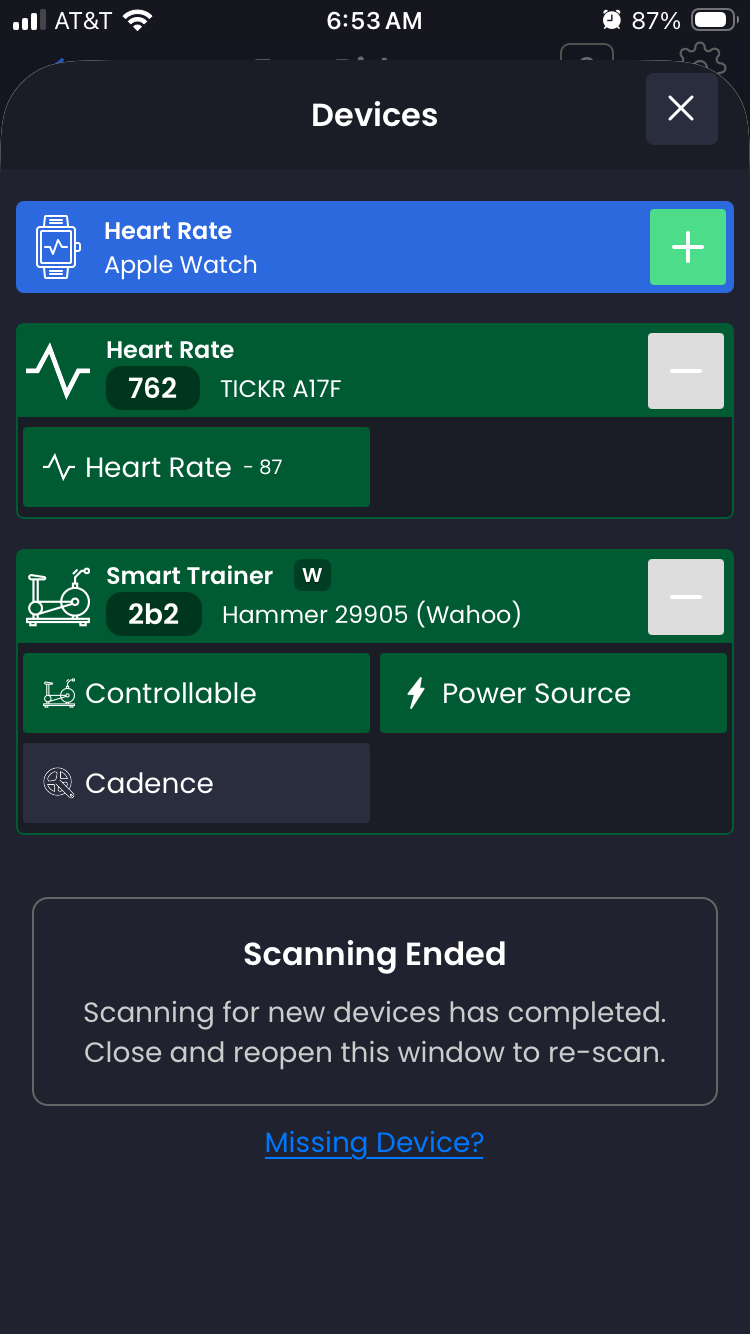750x1334 pixels.
Task: Select the Heart Rate Apple Watch row
Action: click(x=330, y=247)
